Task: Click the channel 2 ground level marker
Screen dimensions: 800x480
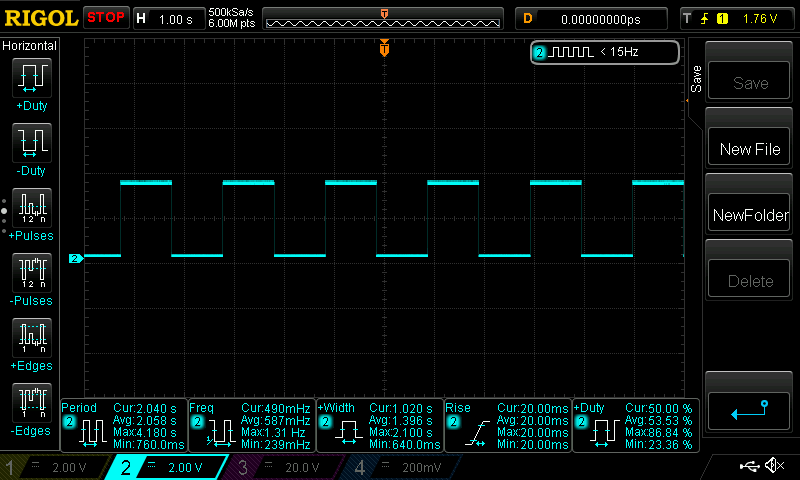Action: click(76, 259)
